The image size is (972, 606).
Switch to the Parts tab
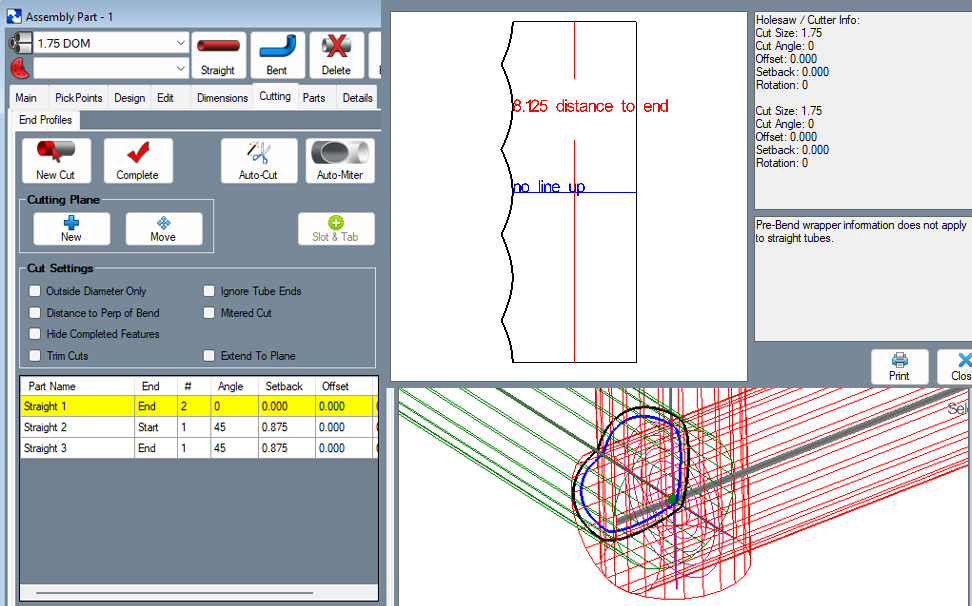[x=314, y=98]
